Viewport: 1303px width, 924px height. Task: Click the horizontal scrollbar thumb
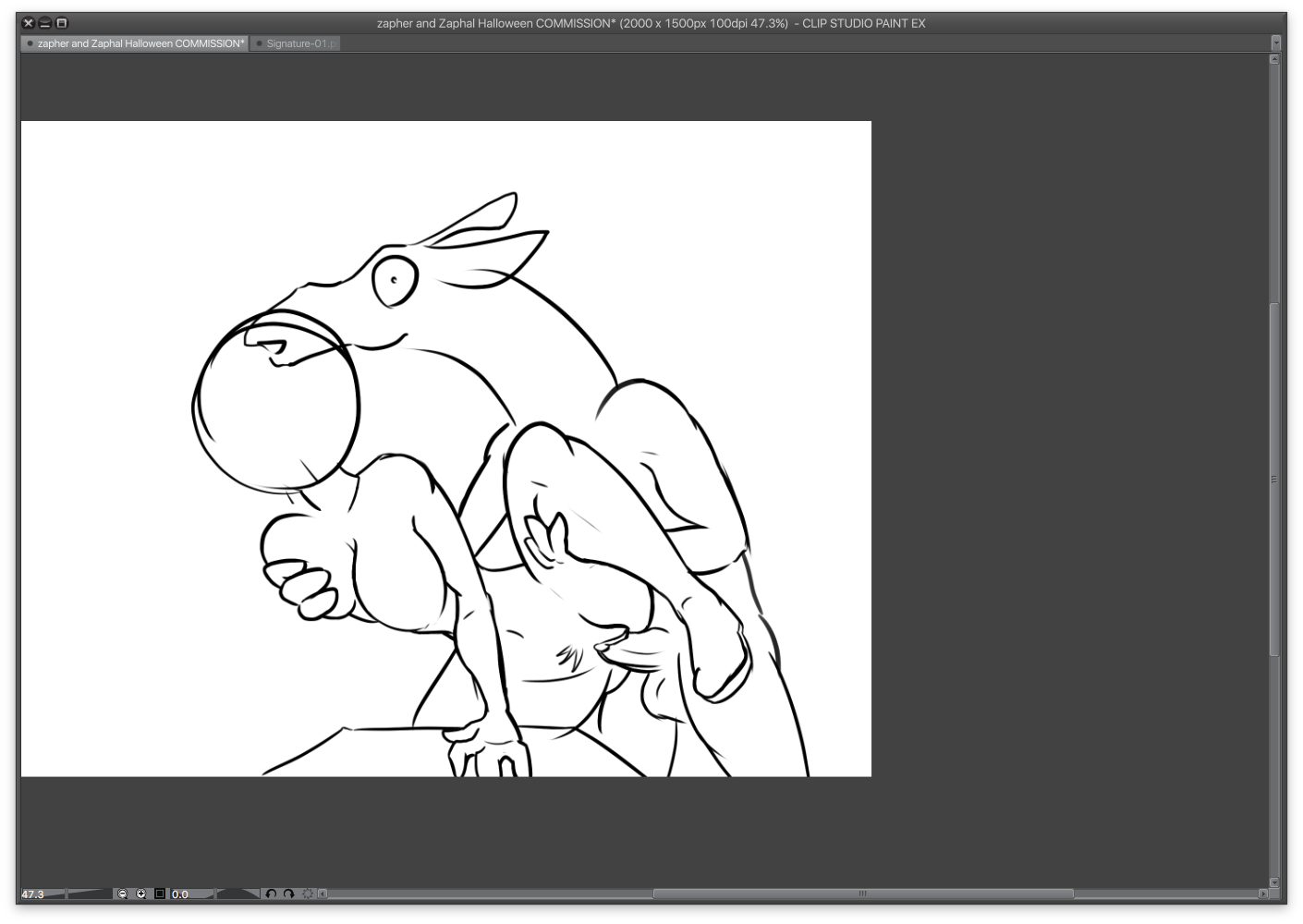point(863,894)
